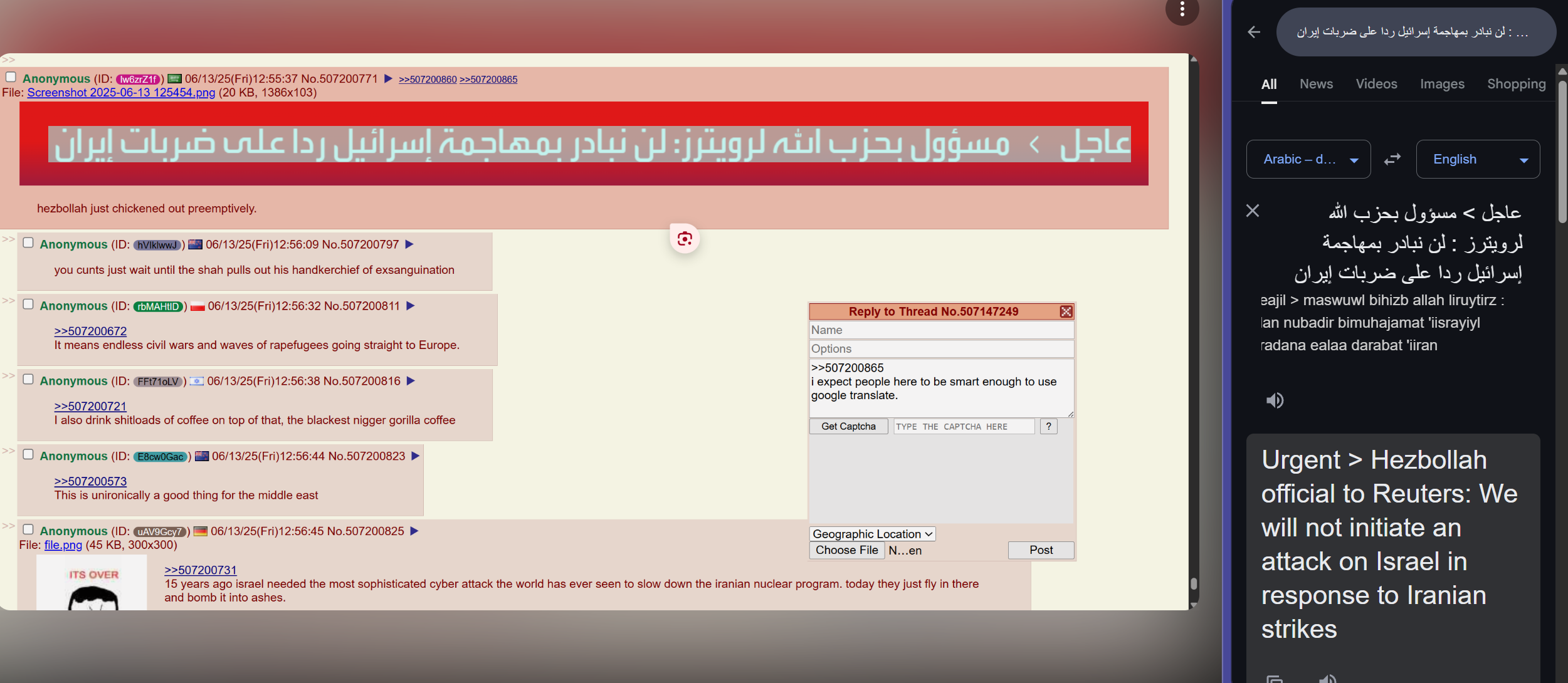Open the three-dot menu at top
This screenshot has height=683, width=1568.
point(1182,9)
